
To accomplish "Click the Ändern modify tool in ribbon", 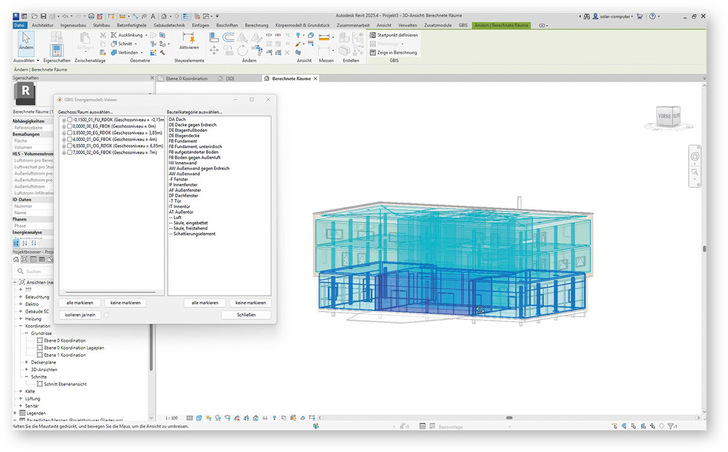I will (27, 41).
